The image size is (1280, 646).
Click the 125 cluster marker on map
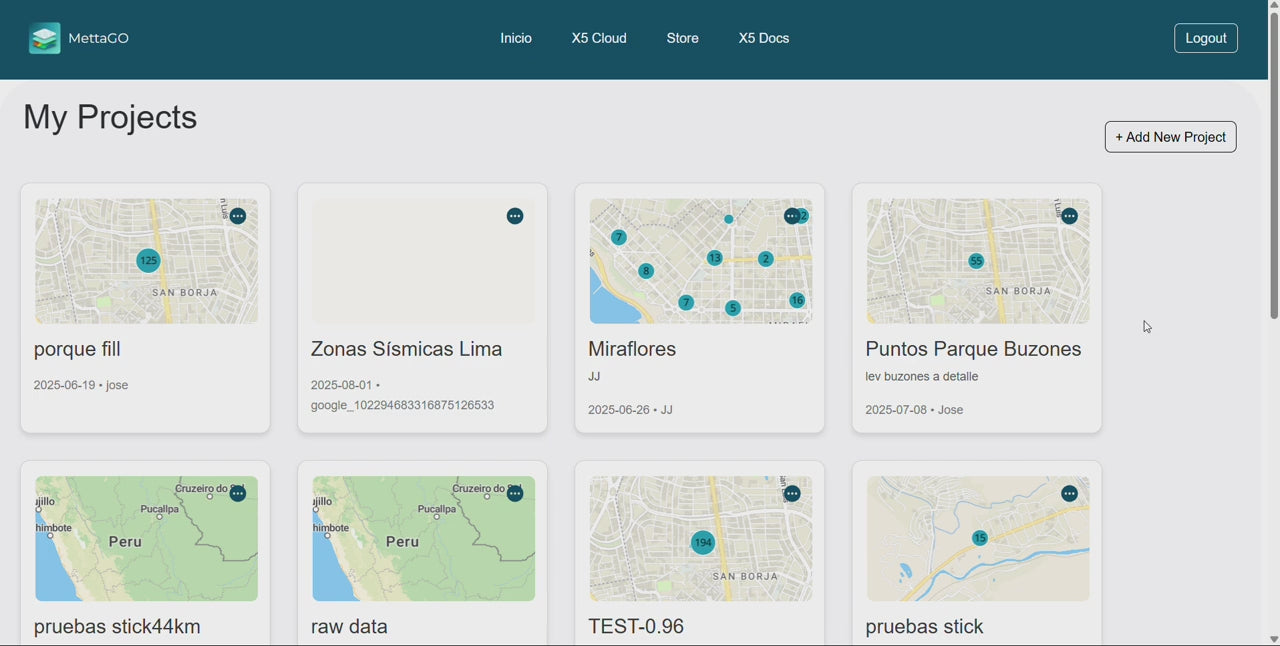coord(148,261)
